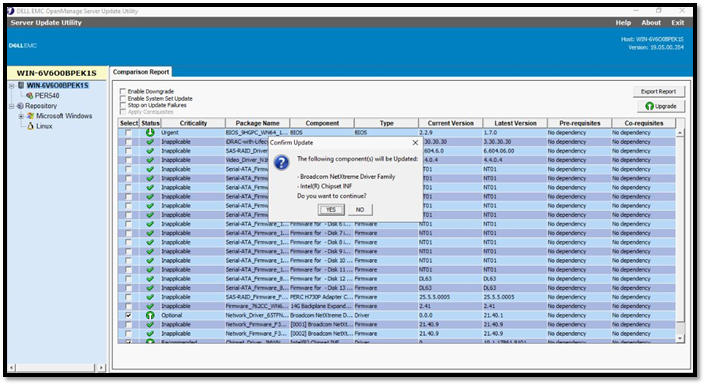Select the WIN-6V6O0BPEK1S host in tree
The image size is (706, 386).
[57, 86]
